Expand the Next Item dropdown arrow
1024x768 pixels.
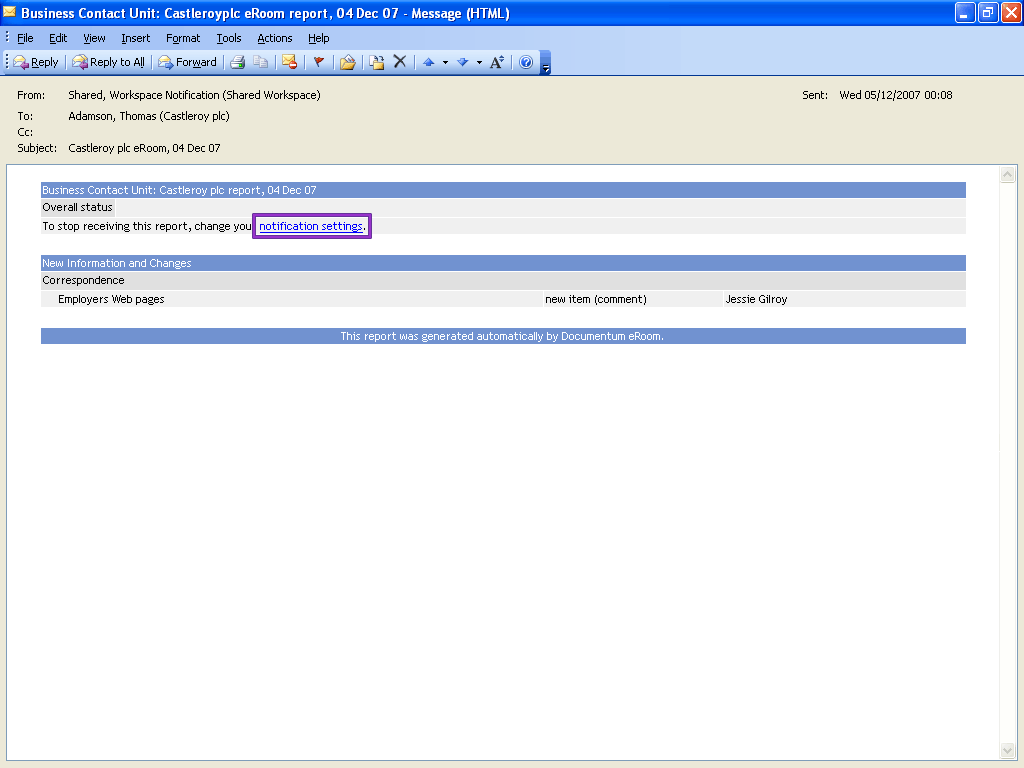[x=479, y=62]
